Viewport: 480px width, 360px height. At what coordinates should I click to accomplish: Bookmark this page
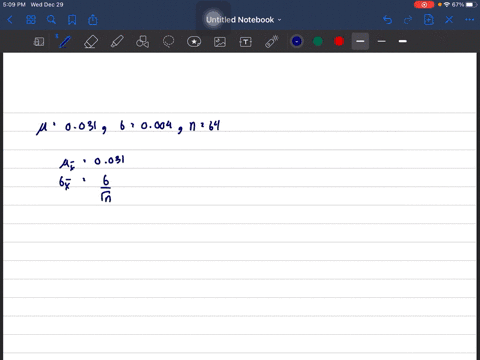point(72,20)
